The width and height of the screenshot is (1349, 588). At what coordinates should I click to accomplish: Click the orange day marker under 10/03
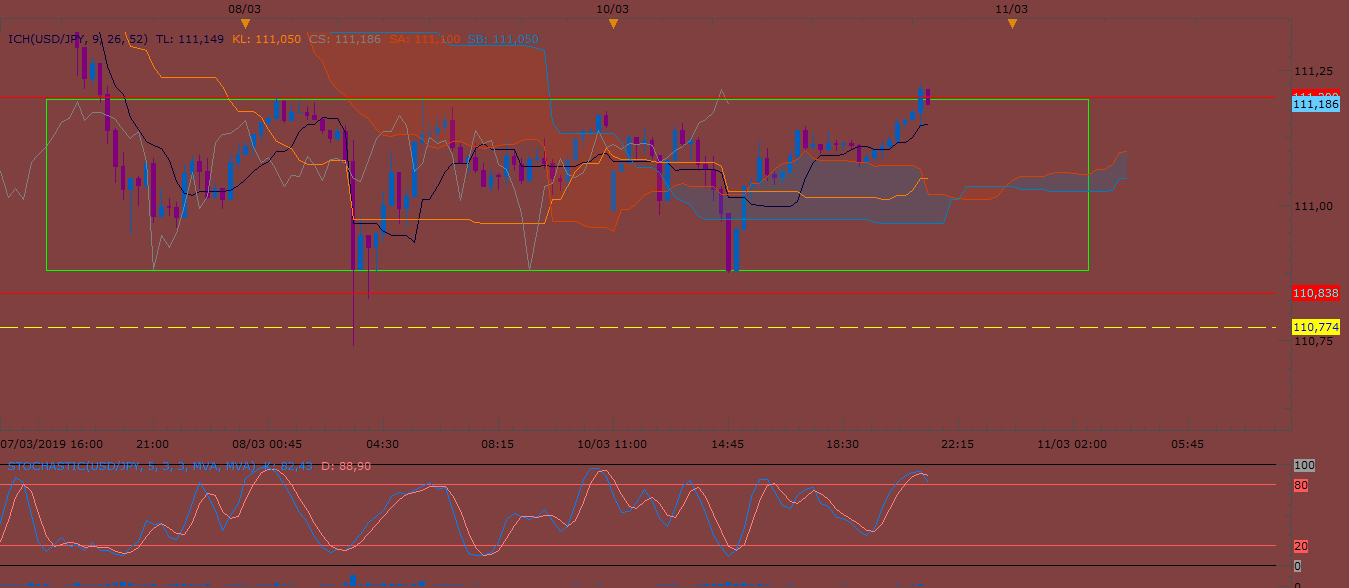click(x=612, y=23)
